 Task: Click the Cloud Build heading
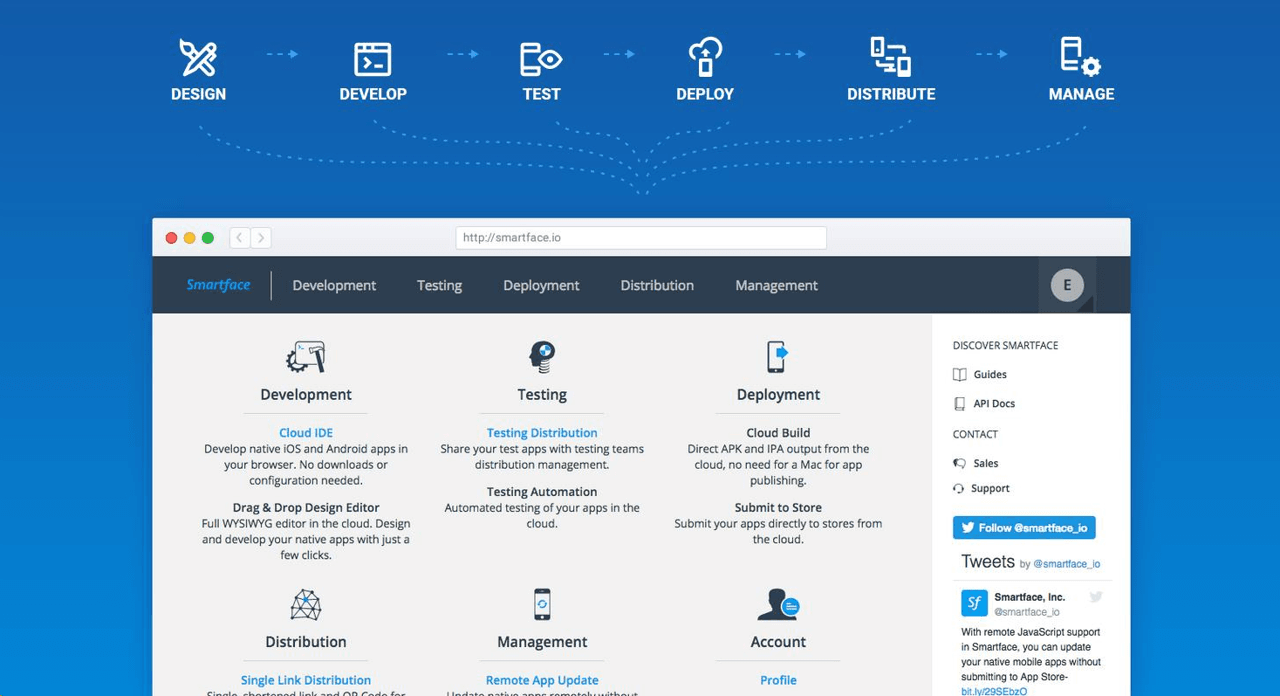(x=778, y=433)
